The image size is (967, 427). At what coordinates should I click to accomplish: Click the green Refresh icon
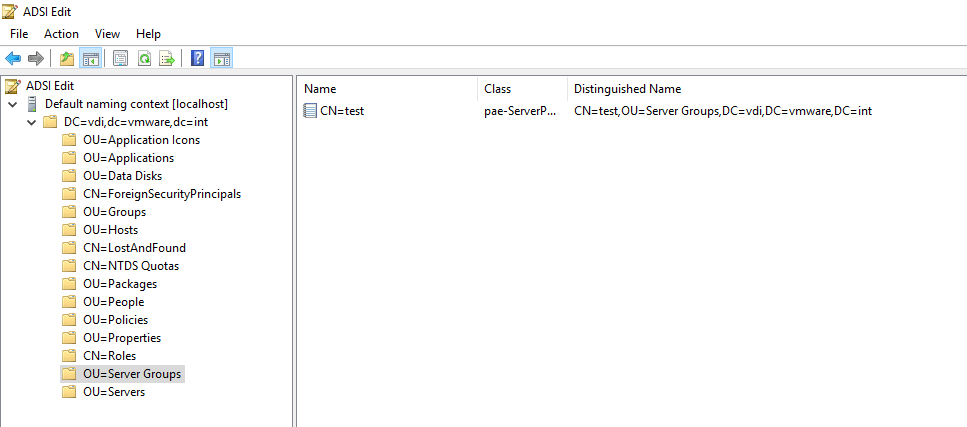tap(144, 59)
